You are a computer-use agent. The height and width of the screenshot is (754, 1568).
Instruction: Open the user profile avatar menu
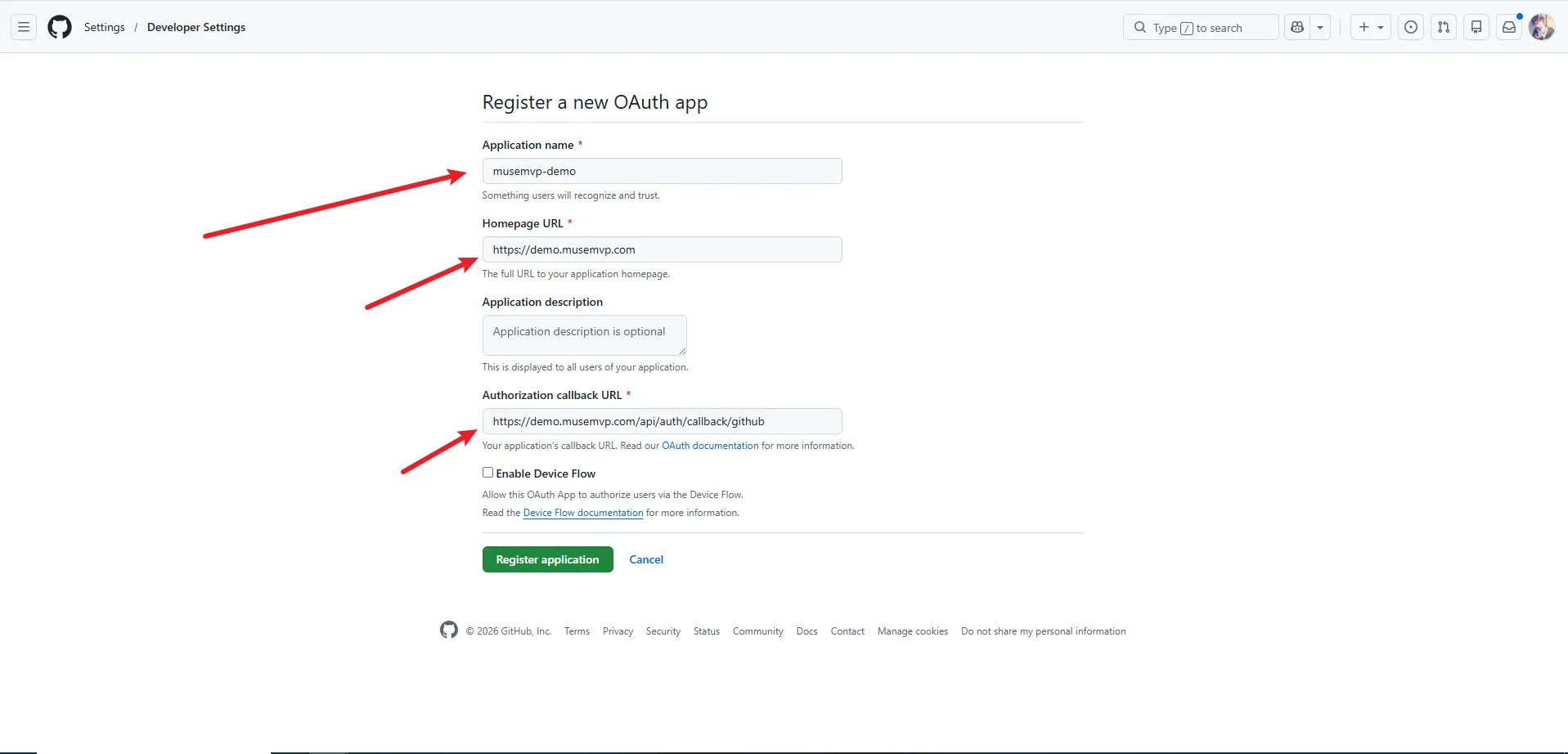[x=1542, y=27]
